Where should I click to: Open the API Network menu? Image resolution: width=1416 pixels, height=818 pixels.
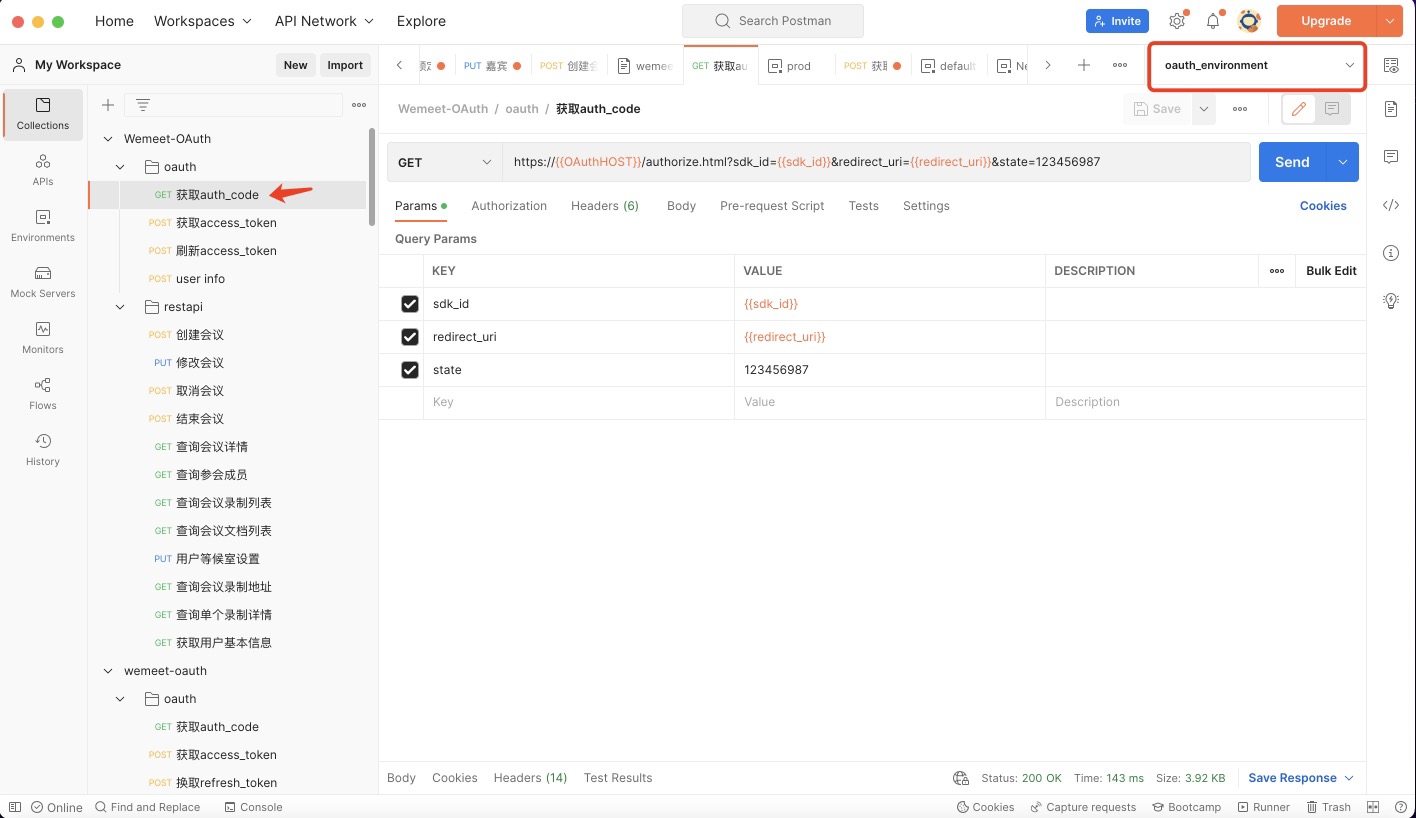324,21
